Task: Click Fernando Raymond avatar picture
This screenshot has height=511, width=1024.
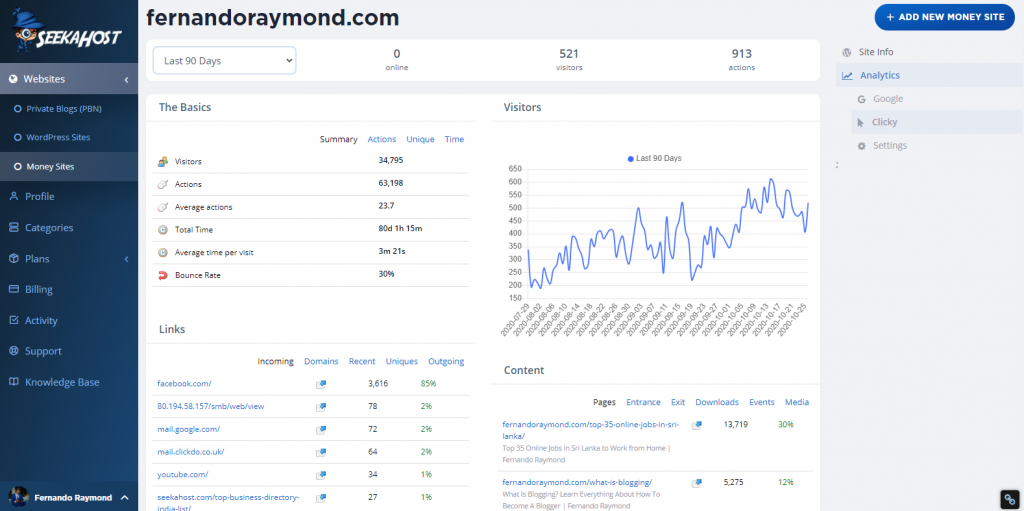Action: click(x=20, y=497)
